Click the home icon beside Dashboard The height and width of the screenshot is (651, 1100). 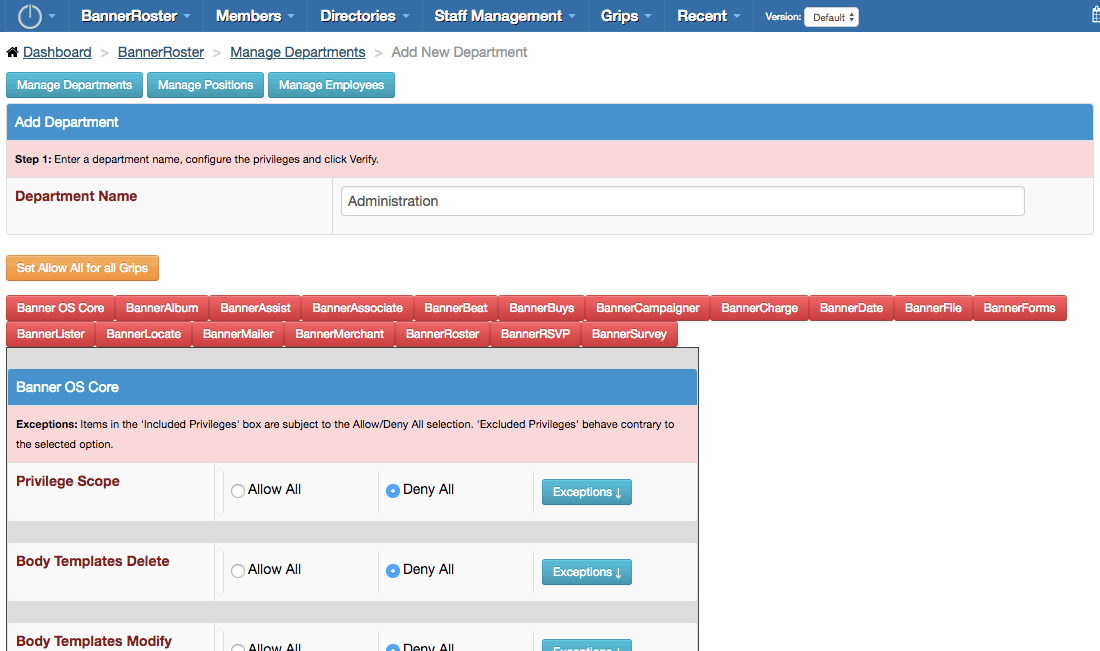[12, 52]
